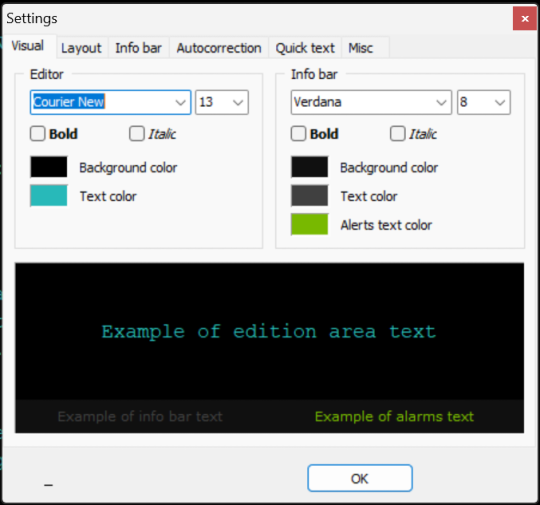Open the Editor font size dropdown showing 13
The image size is (540, 505).
pos(222,102)
